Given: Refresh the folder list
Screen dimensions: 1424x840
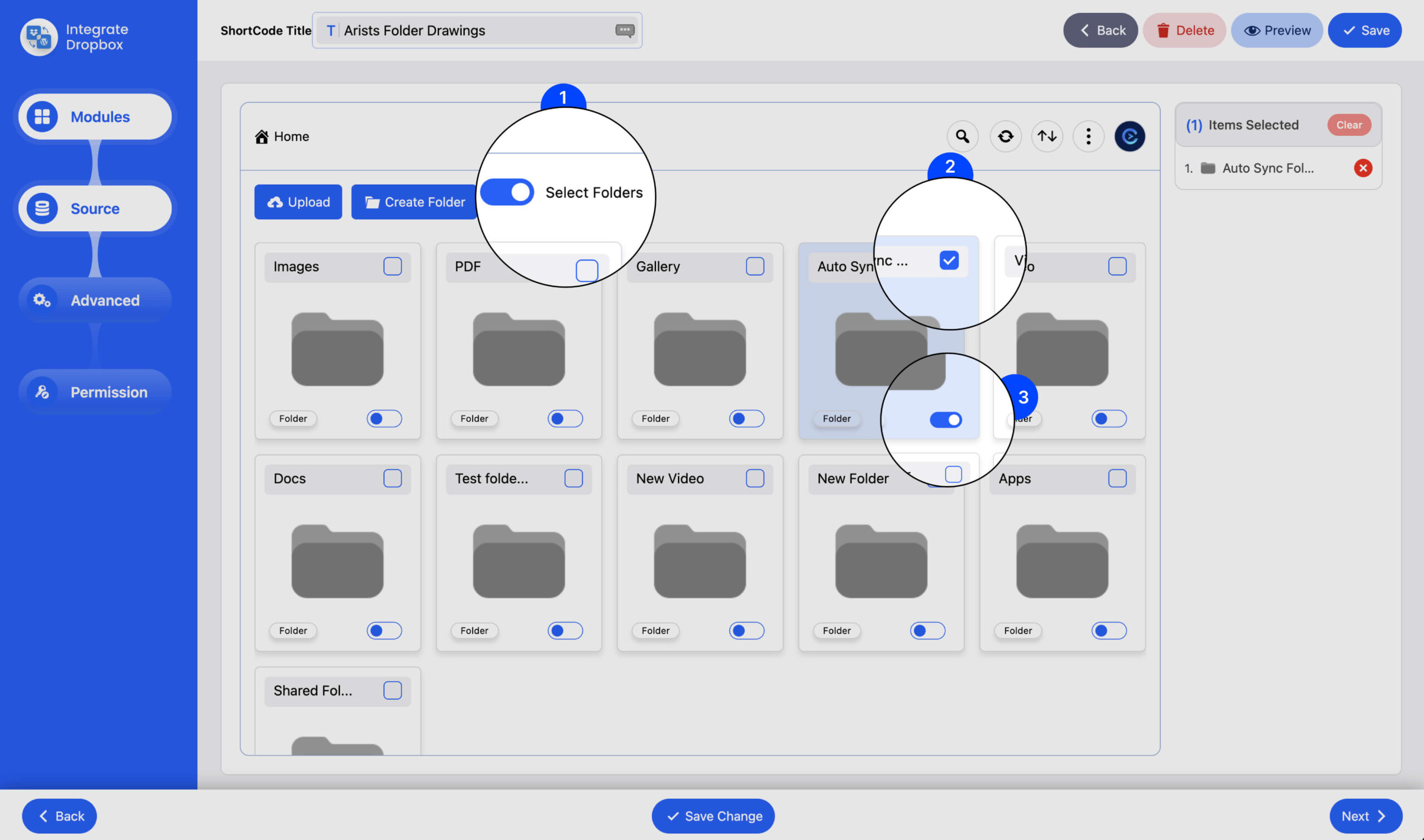Looking at the screenshot, I should pos(1006,136).
